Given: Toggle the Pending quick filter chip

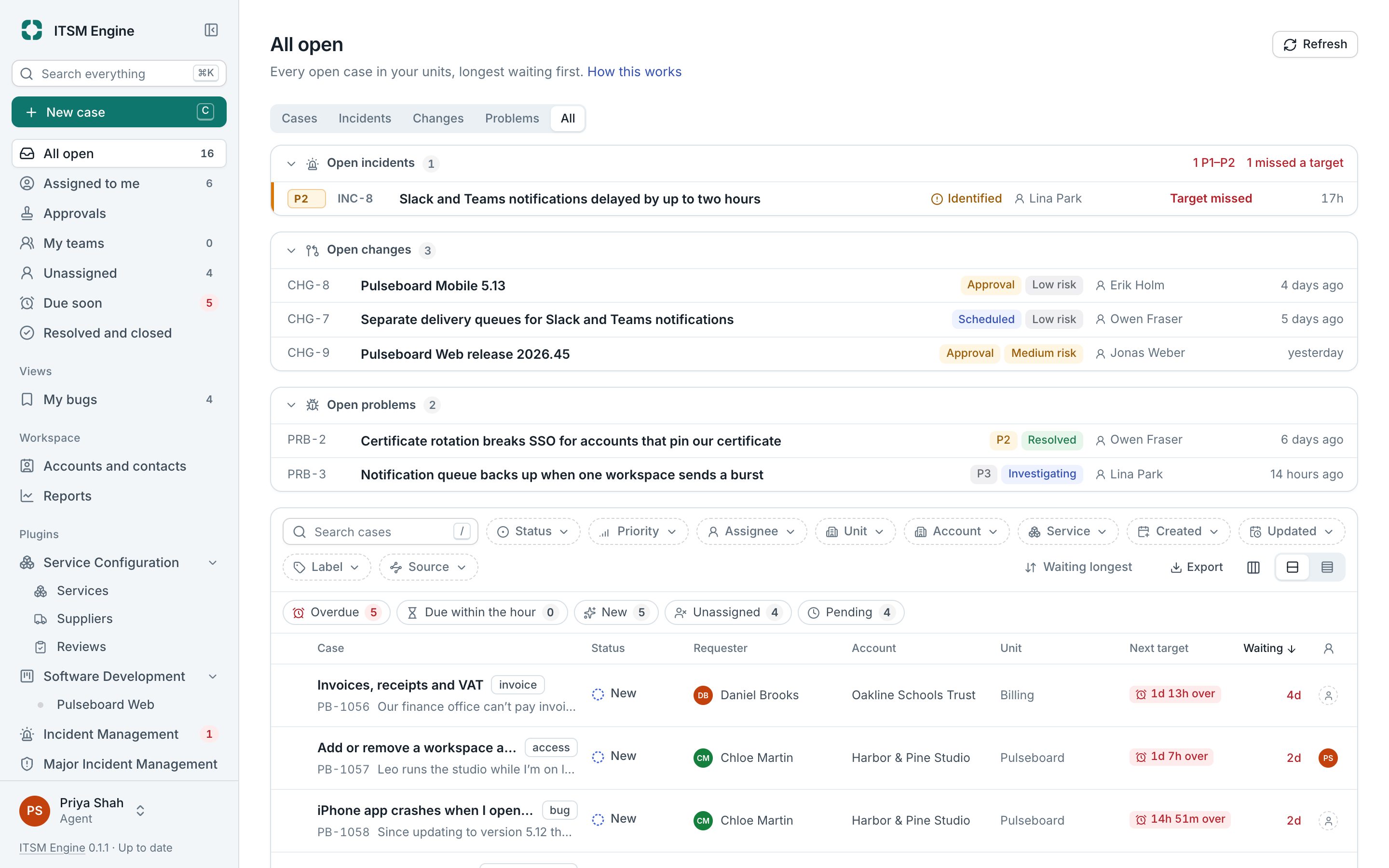Looking at the screenshot, I should 851,612.
